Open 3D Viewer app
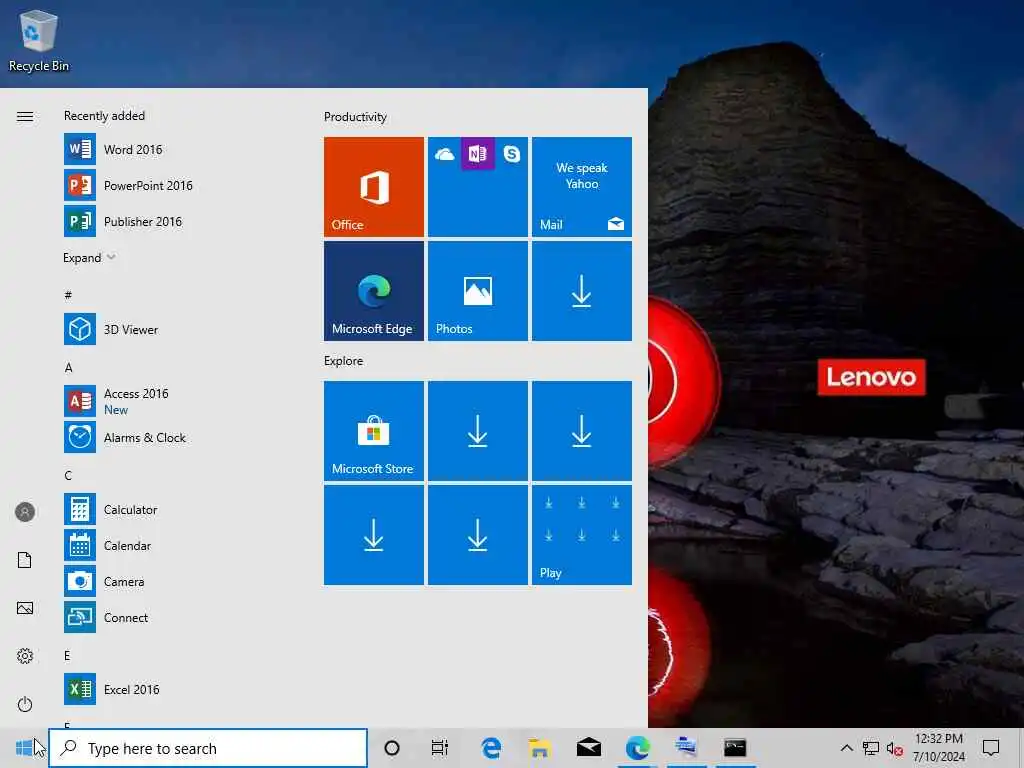 coord(176,329)
